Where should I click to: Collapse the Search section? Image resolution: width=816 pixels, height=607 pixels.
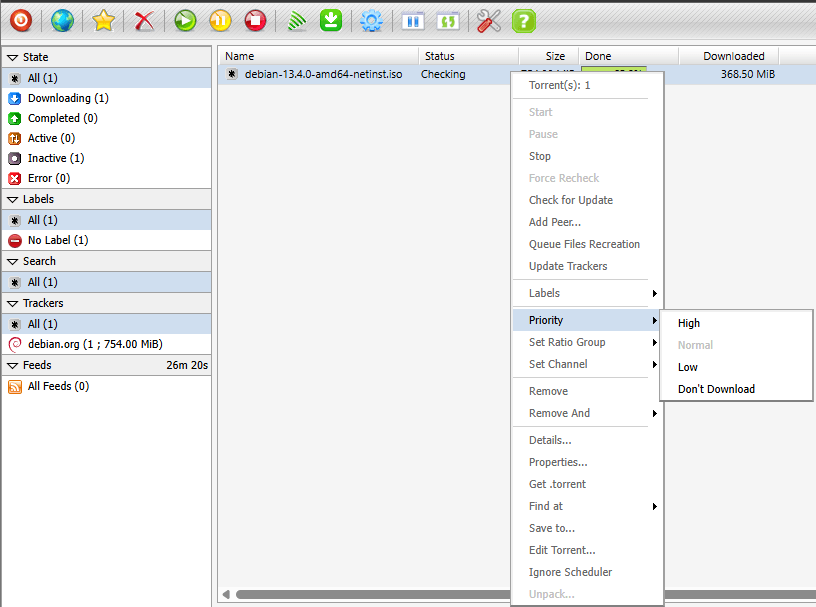12,261
